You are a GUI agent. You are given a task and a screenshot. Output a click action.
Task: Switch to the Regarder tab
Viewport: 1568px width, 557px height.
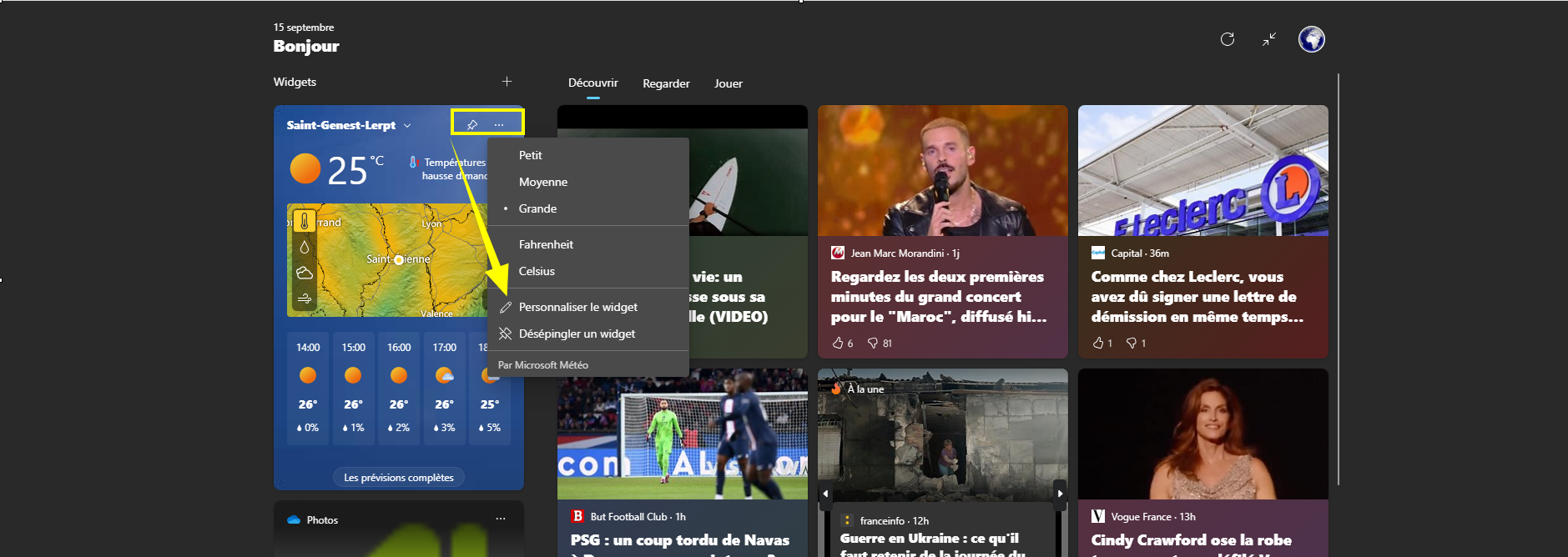point(666,83)
